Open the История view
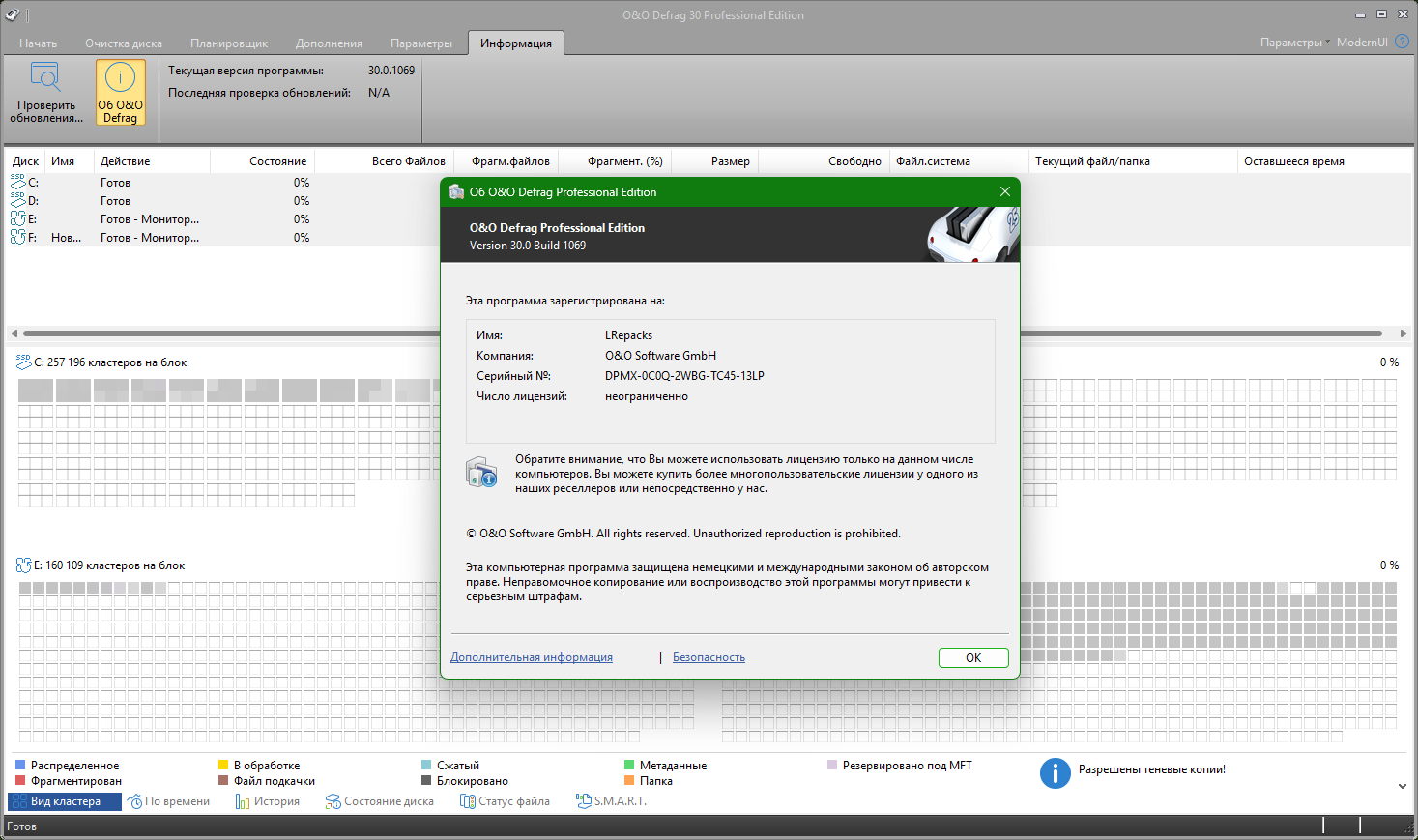Image resolution: width=1418 pixels, height=840 pixels. pyautogui.click(x=268, y=801)
